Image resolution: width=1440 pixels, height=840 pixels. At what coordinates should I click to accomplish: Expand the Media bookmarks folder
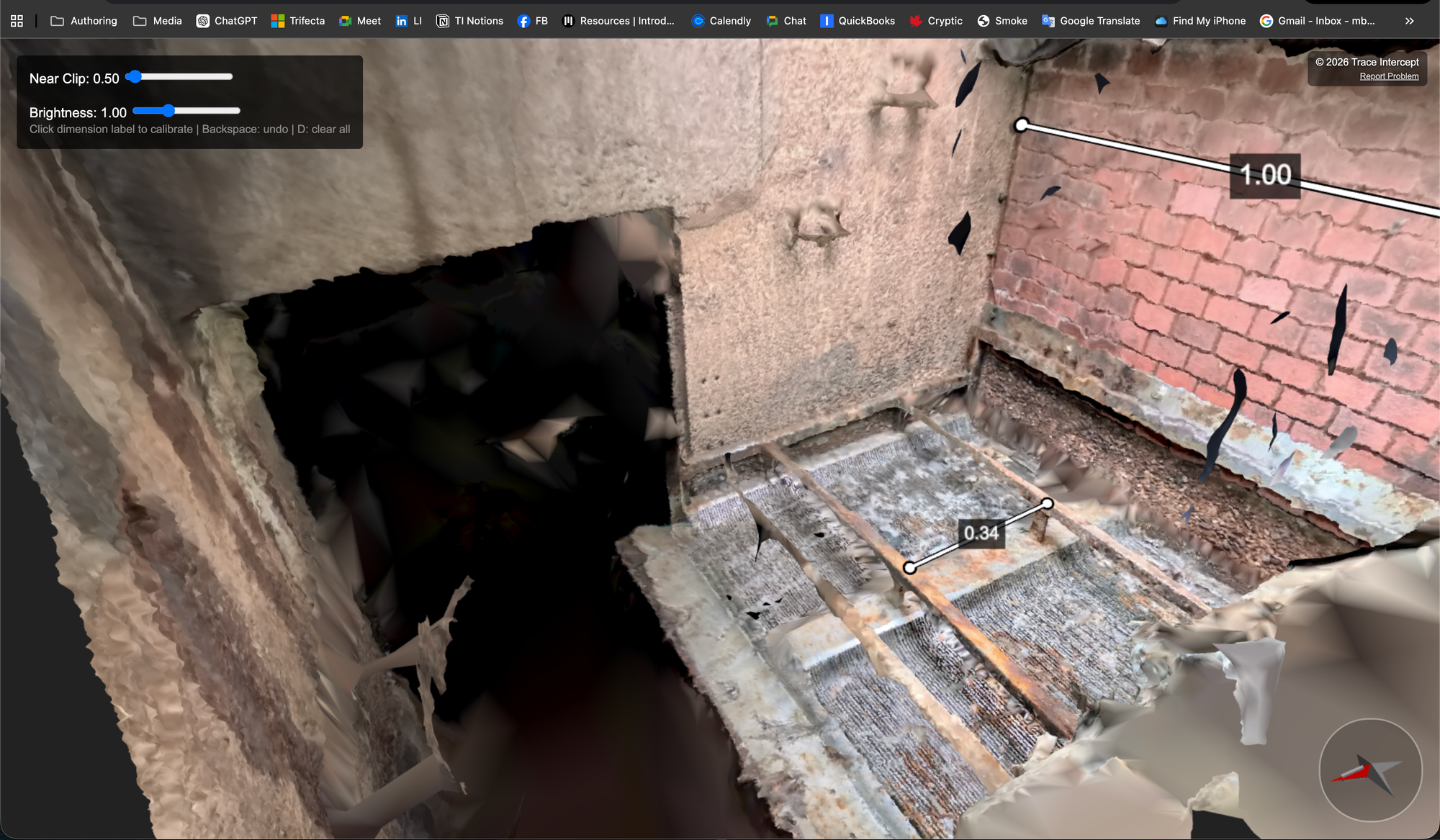click(158, 21)
